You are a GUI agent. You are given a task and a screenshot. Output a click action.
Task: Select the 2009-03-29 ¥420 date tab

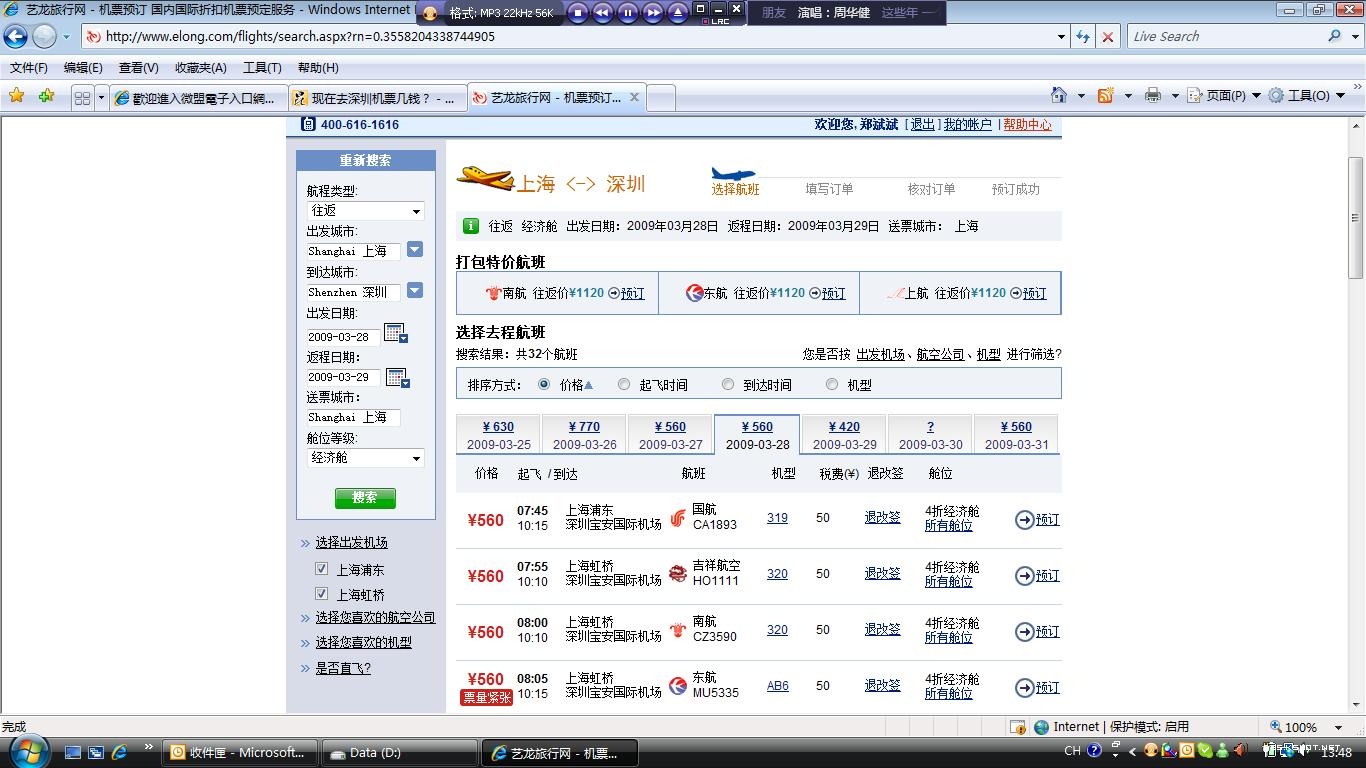tap(844, 435)
